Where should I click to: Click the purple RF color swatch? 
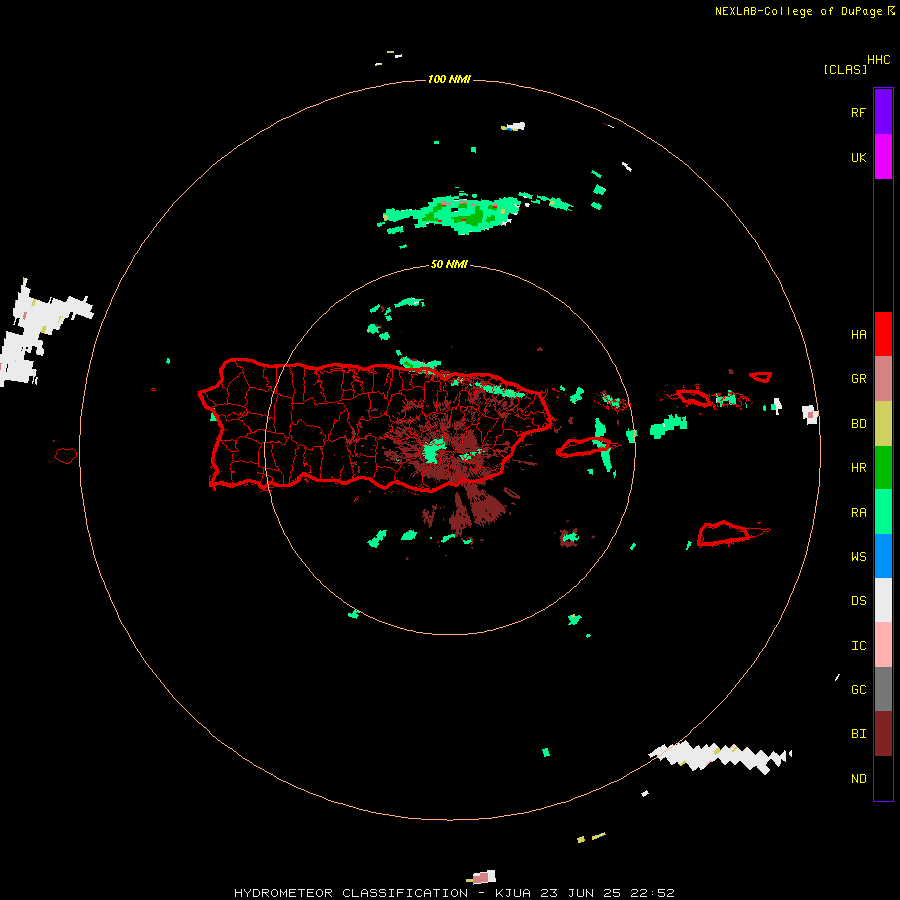pyautogui.click(x=883, y=112)
